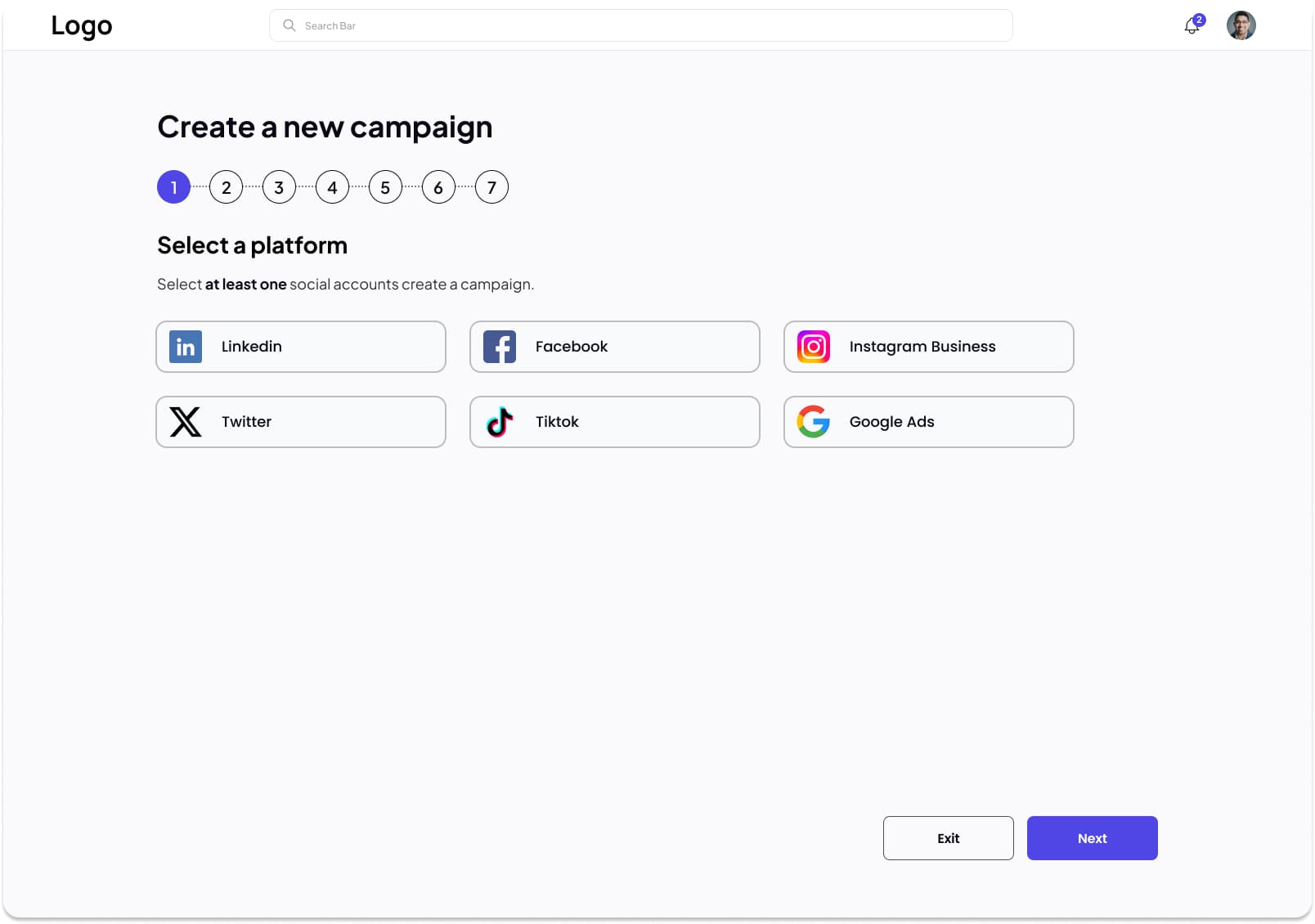
Task: Click the notification count badge
Action: [x=1199, y=18]
